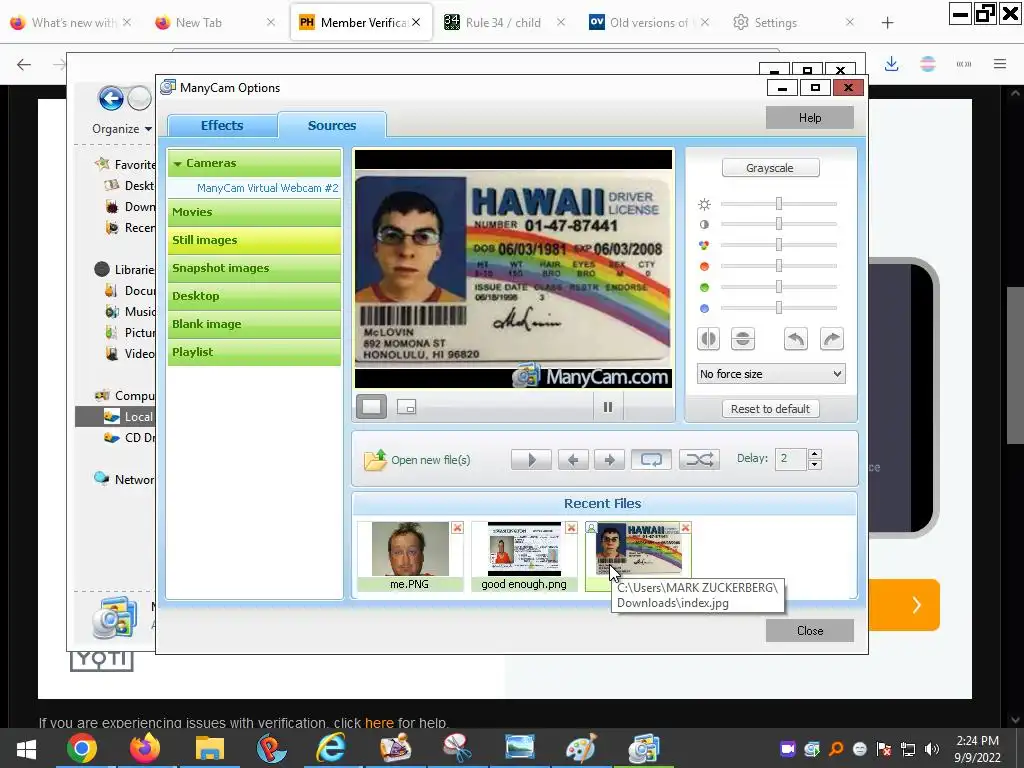Expand the Movies source section

[254, 212]
